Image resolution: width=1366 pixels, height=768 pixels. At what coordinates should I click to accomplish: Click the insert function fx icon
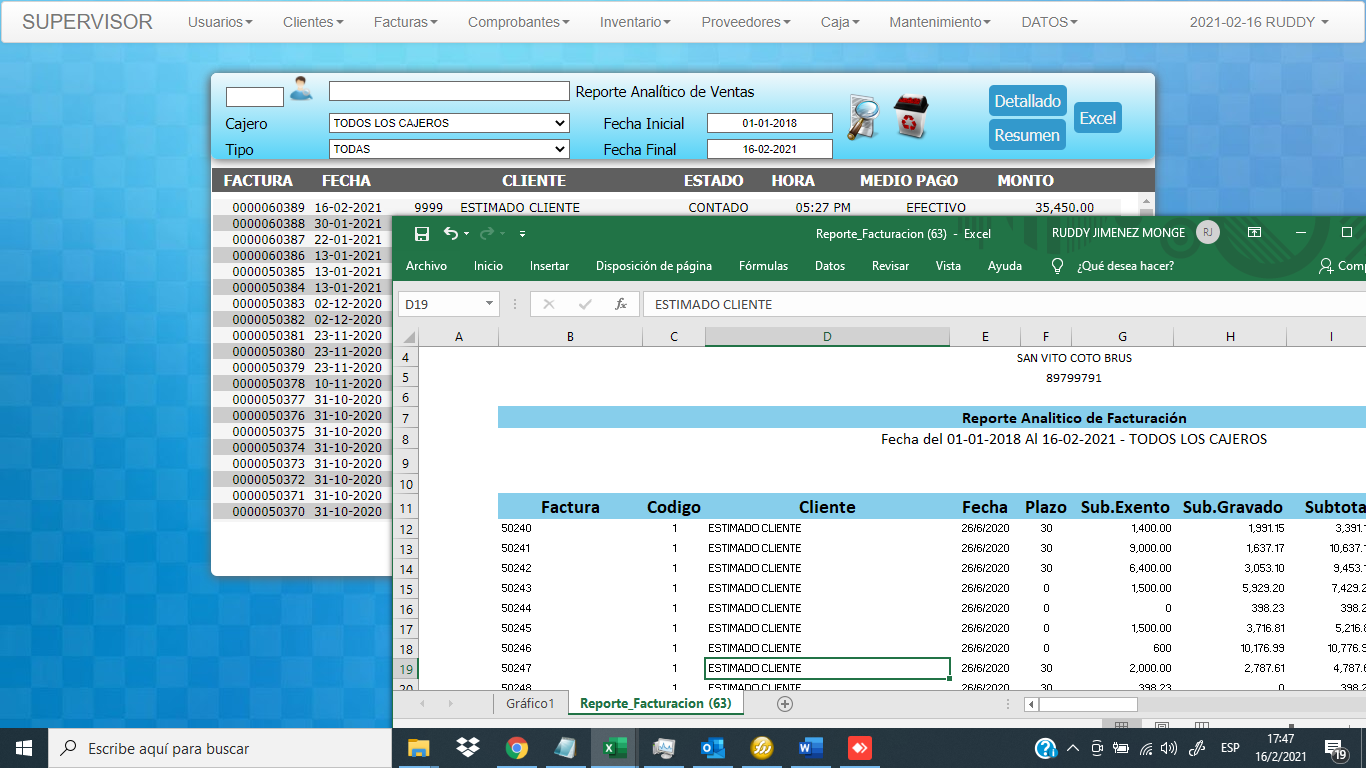(x=621, y=304)
